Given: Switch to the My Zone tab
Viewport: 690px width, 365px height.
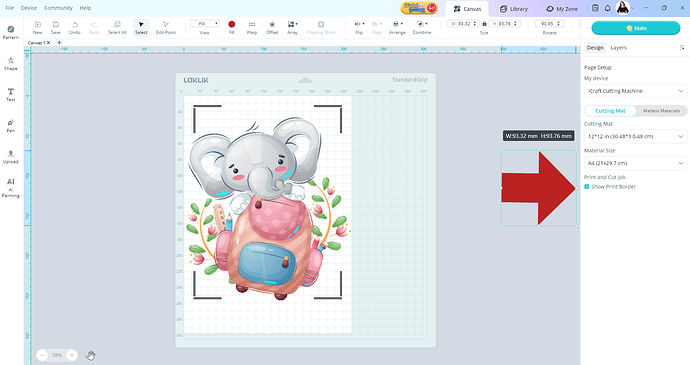Looking at the screenshot, I should pos(562,9).
